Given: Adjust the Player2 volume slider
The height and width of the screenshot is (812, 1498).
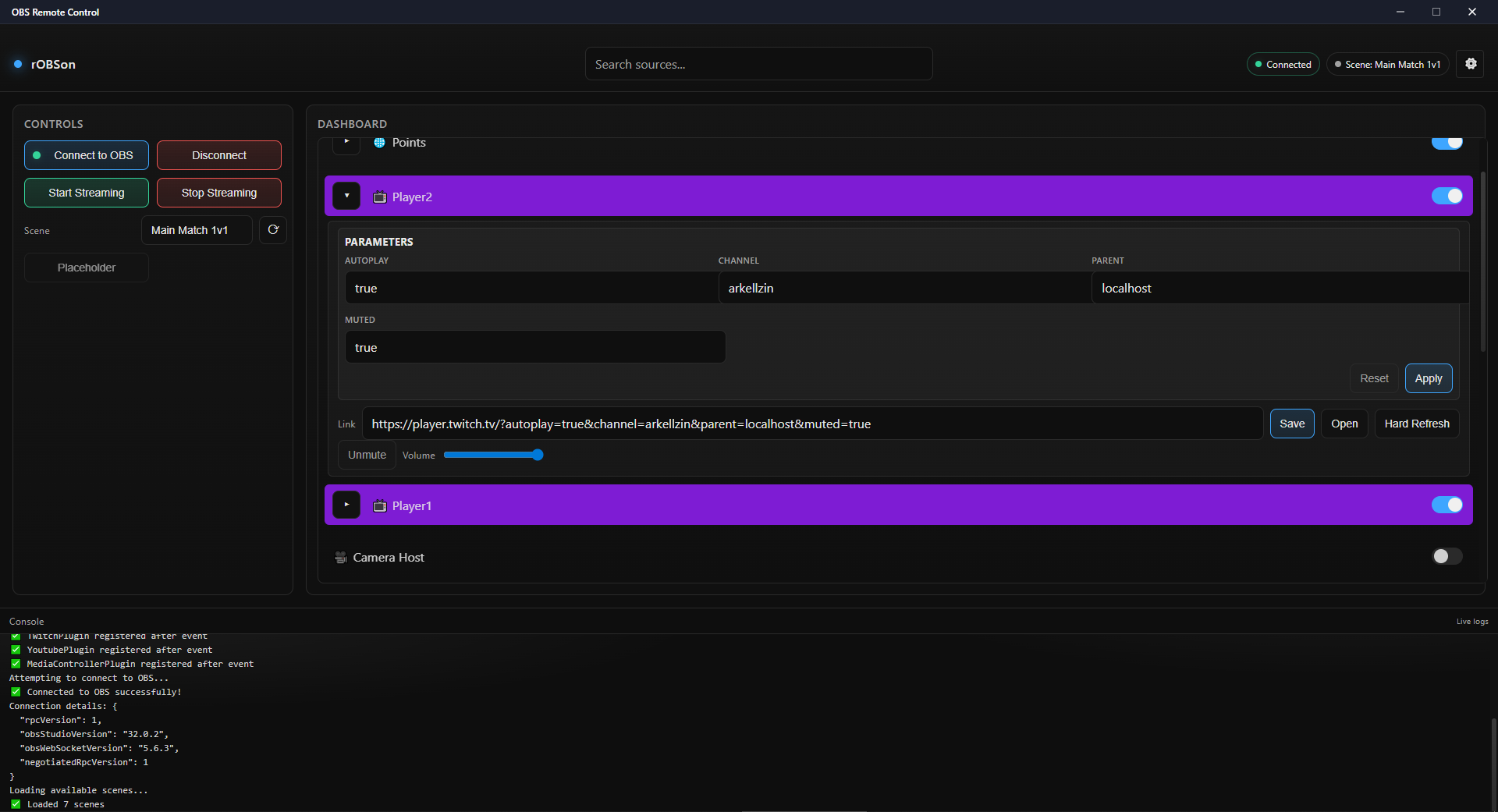Looking at the screenshot, I should pos(538,455).
